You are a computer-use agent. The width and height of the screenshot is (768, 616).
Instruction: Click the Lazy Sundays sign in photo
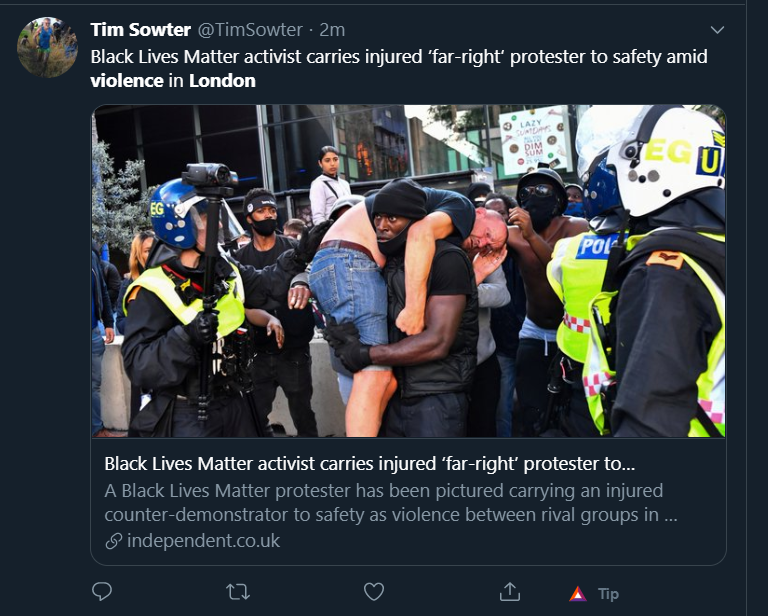[534, 140]
